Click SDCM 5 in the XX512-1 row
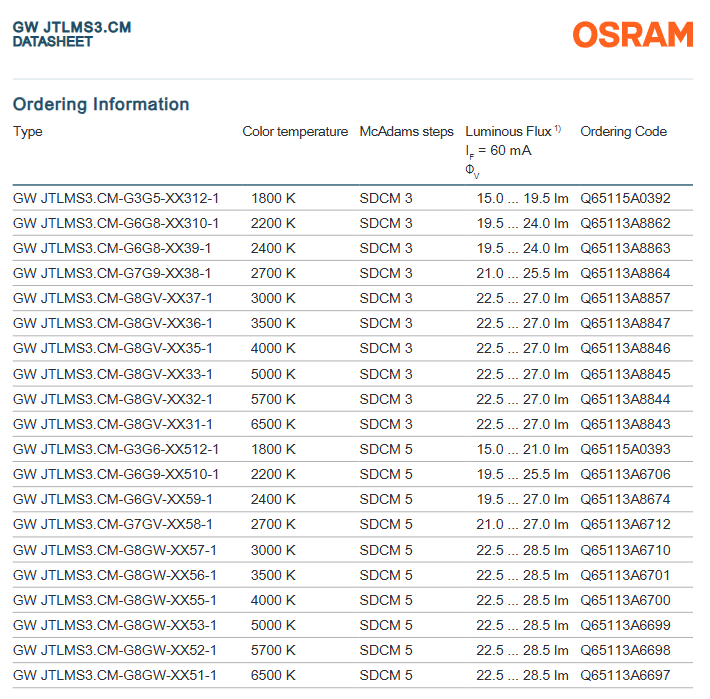This screenshot has width=710, height=699. click(386, 449)
